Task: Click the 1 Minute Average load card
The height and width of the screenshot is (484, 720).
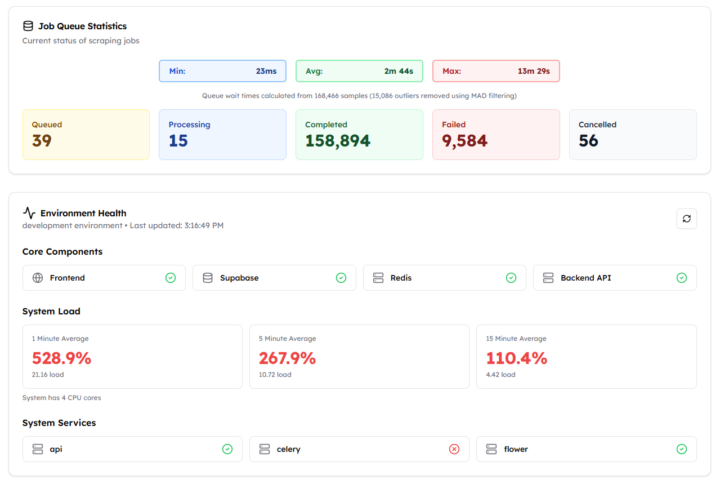Action: (x=132, y=356)
